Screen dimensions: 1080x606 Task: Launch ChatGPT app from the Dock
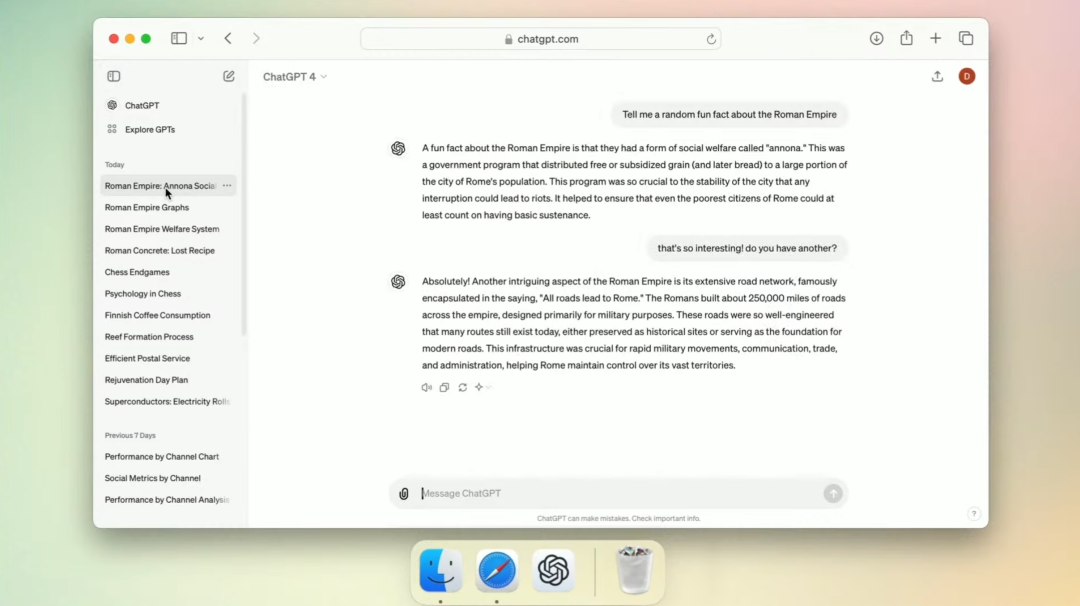[553, 570]
